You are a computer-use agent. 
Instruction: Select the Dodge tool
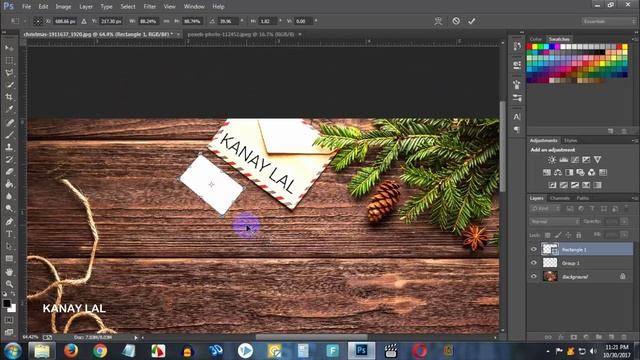click(9, 208)
